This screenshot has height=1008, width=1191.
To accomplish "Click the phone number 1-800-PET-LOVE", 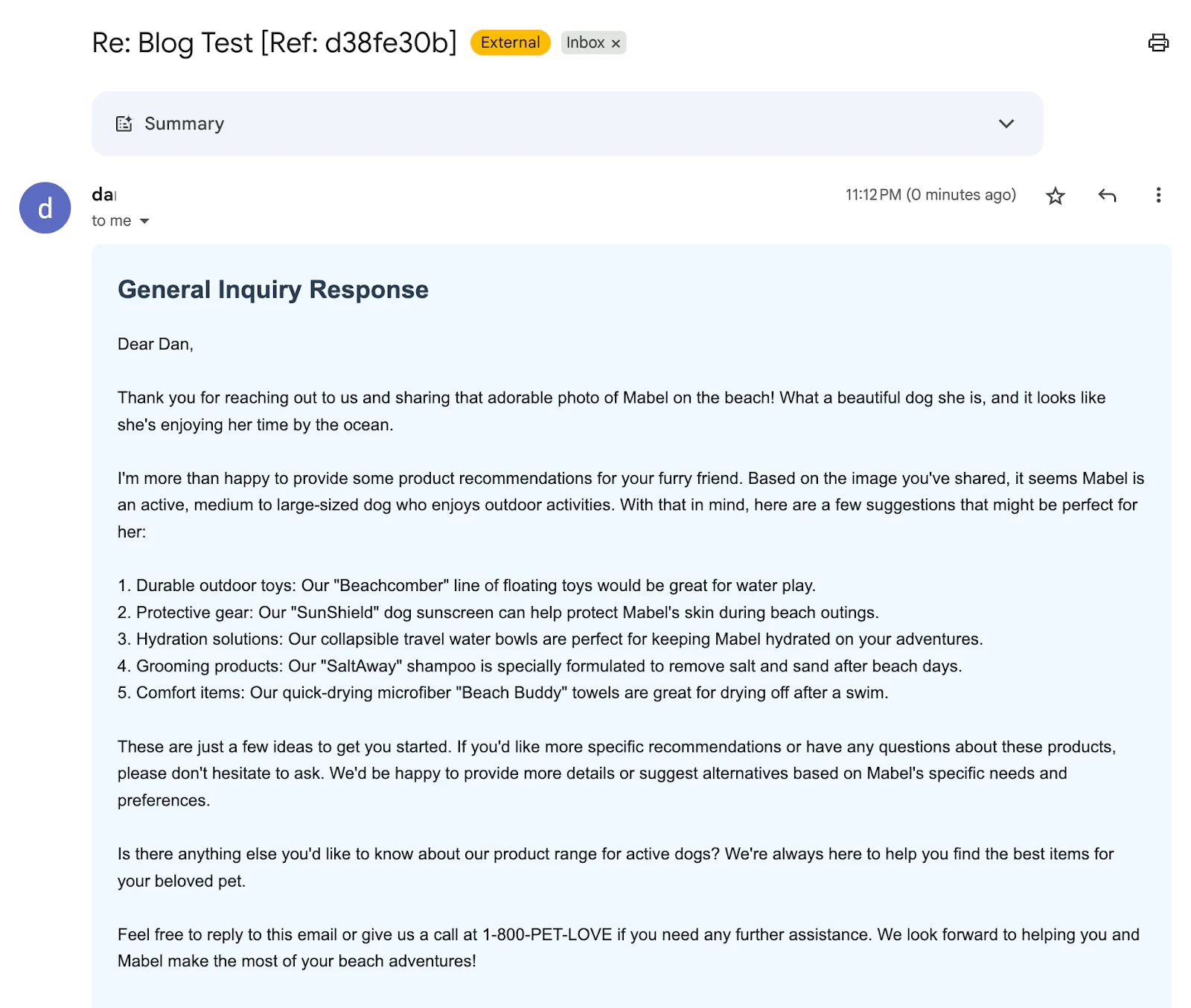I will tap(547, 934).
